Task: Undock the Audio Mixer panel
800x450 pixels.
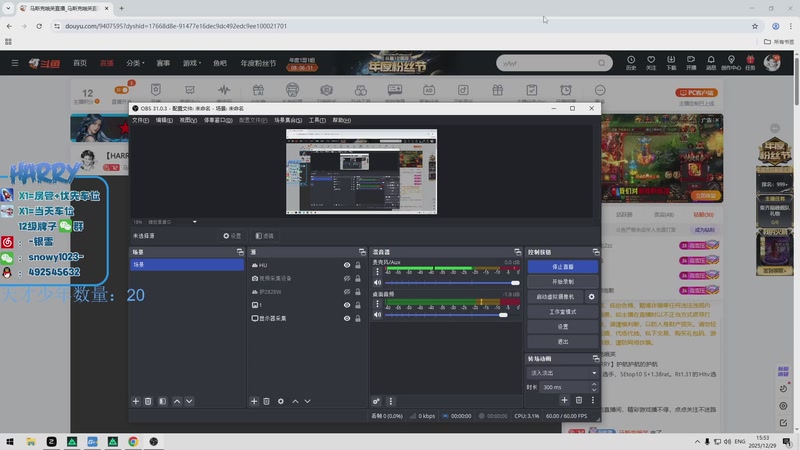Action: click(x=518, y=252)
